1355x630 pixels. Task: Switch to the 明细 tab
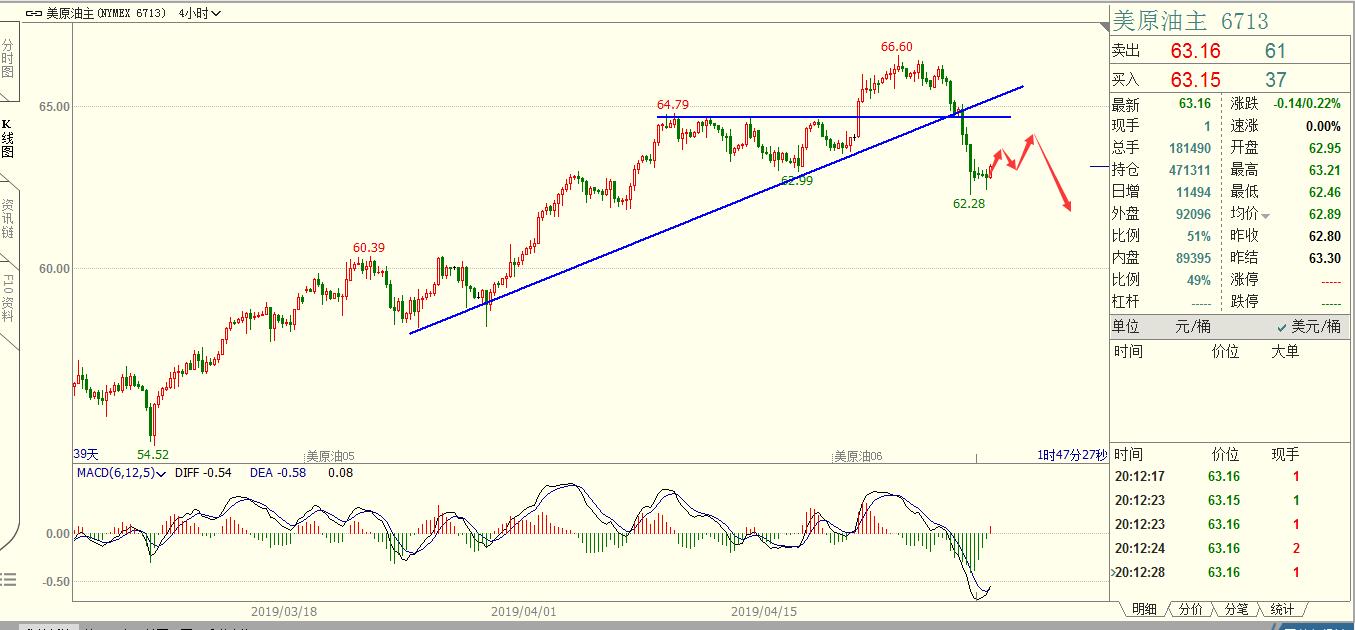[x=1143, y=609]
